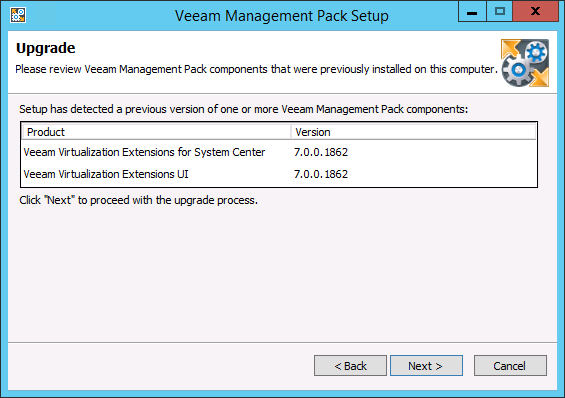Image resolution: width=565 pixels, height=398 pixels.
Task: Close the Veeam Management Pack Setup window
Action: (x=535, y=12)
